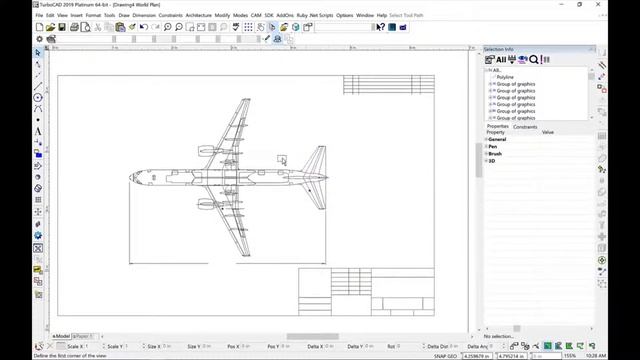
Task: Undo the last action
Action: tap(144, 27)
